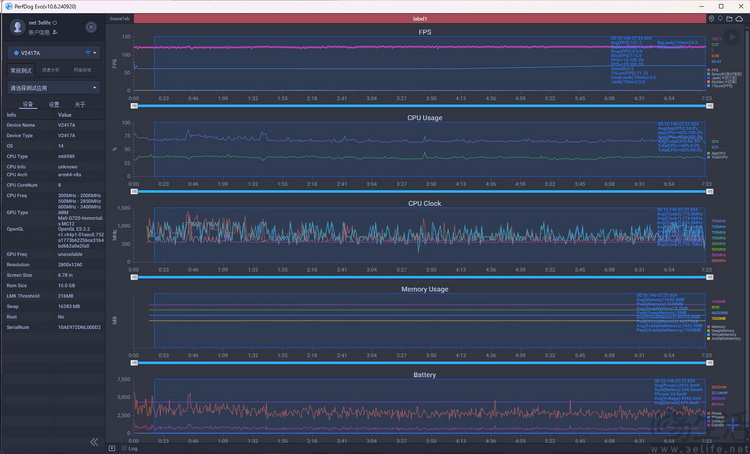
Task: Toggle Smooth series in FPS legend
Action: pos(725,74)
